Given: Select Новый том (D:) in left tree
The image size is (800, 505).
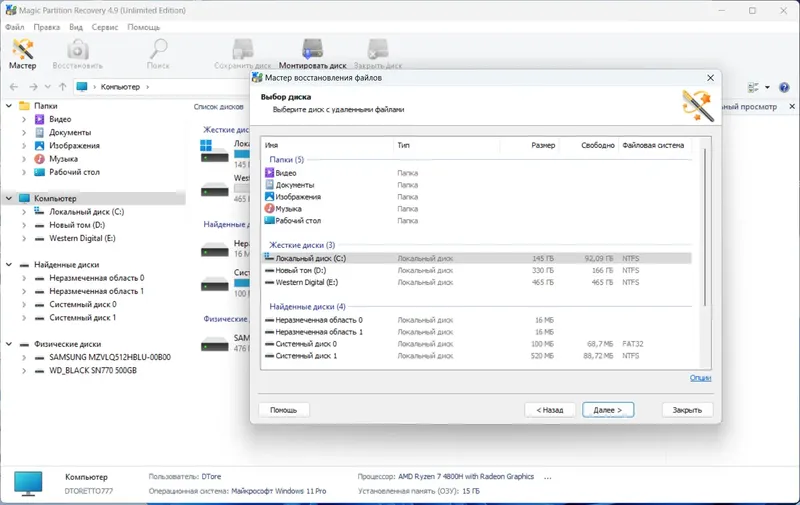Looking at the screenshot, I should [x=77, y=225].
